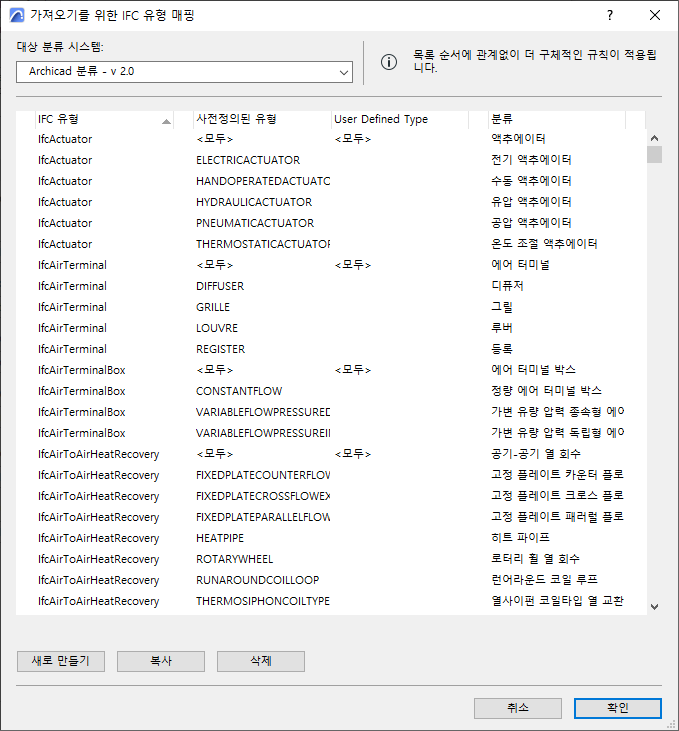Select classification 에어 터미널 cell

pos(520,265)
